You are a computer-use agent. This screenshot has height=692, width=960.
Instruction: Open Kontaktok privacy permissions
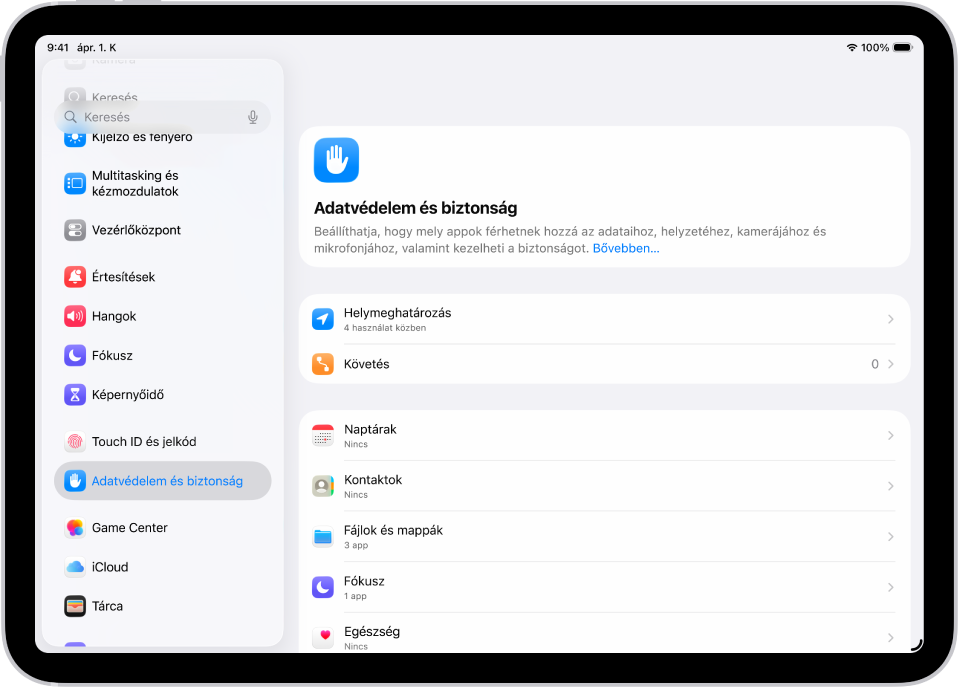604,486
